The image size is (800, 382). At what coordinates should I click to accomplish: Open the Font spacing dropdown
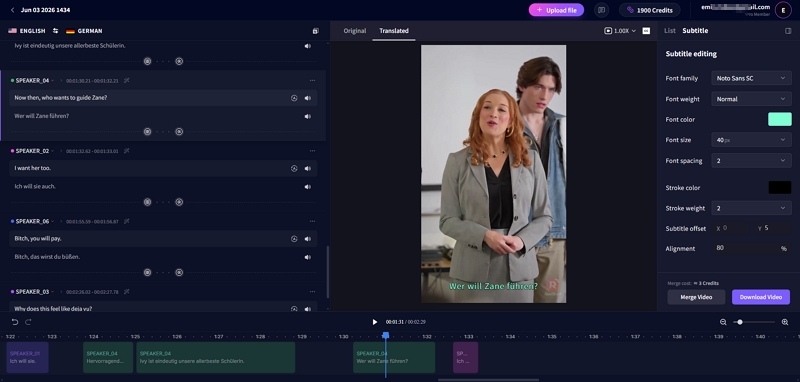tap(751, 161)
